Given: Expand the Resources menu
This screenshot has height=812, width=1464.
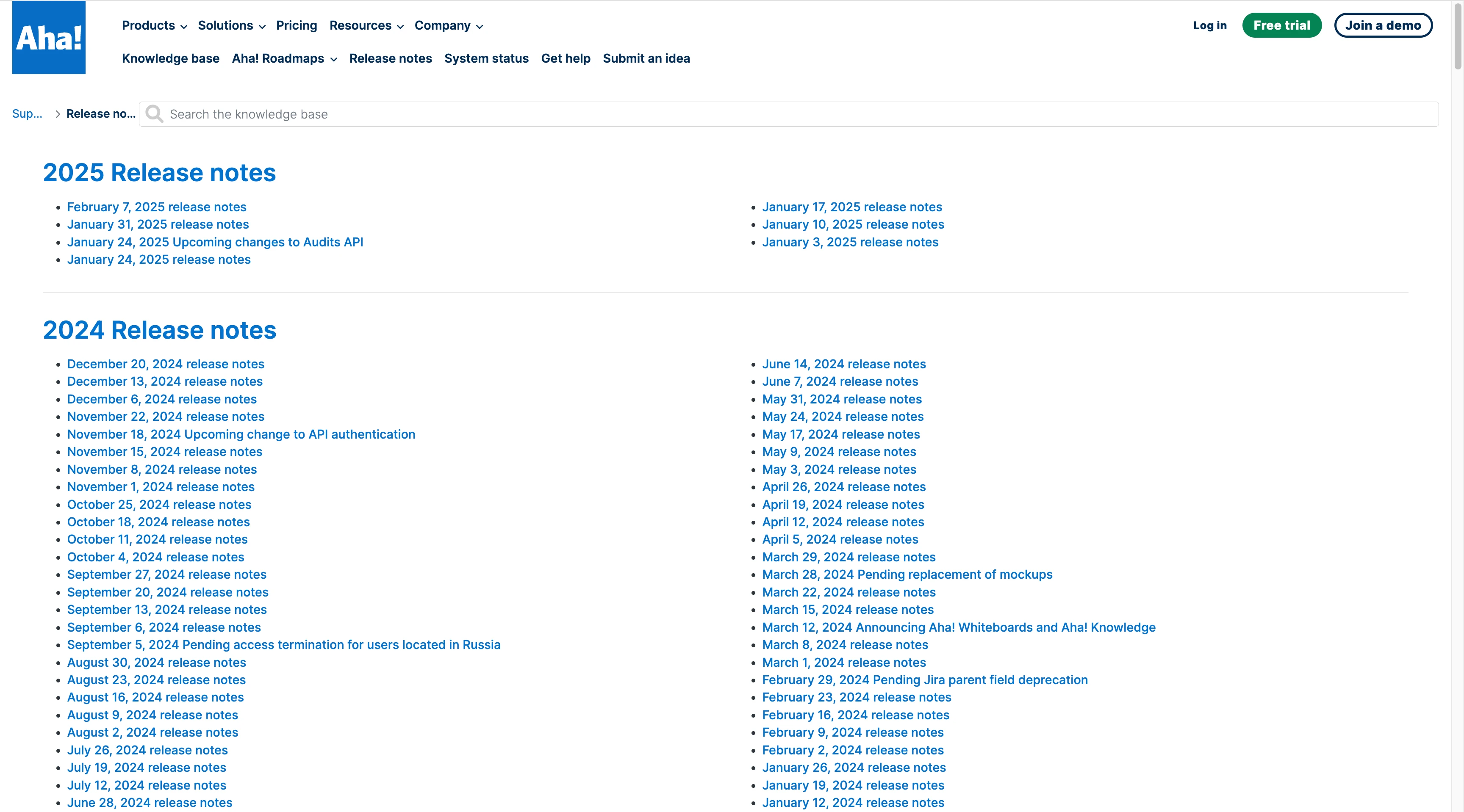Looking at the screenshot, I should (366, 25).
